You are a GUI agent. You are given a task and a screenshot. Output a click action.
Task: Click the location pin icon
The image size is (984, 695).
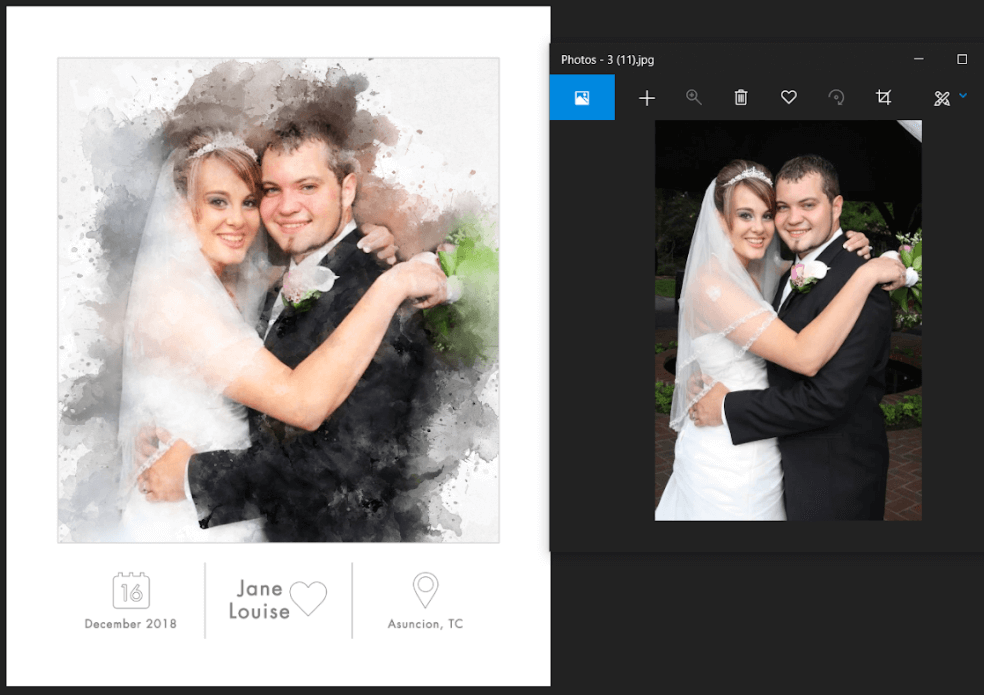426,590
